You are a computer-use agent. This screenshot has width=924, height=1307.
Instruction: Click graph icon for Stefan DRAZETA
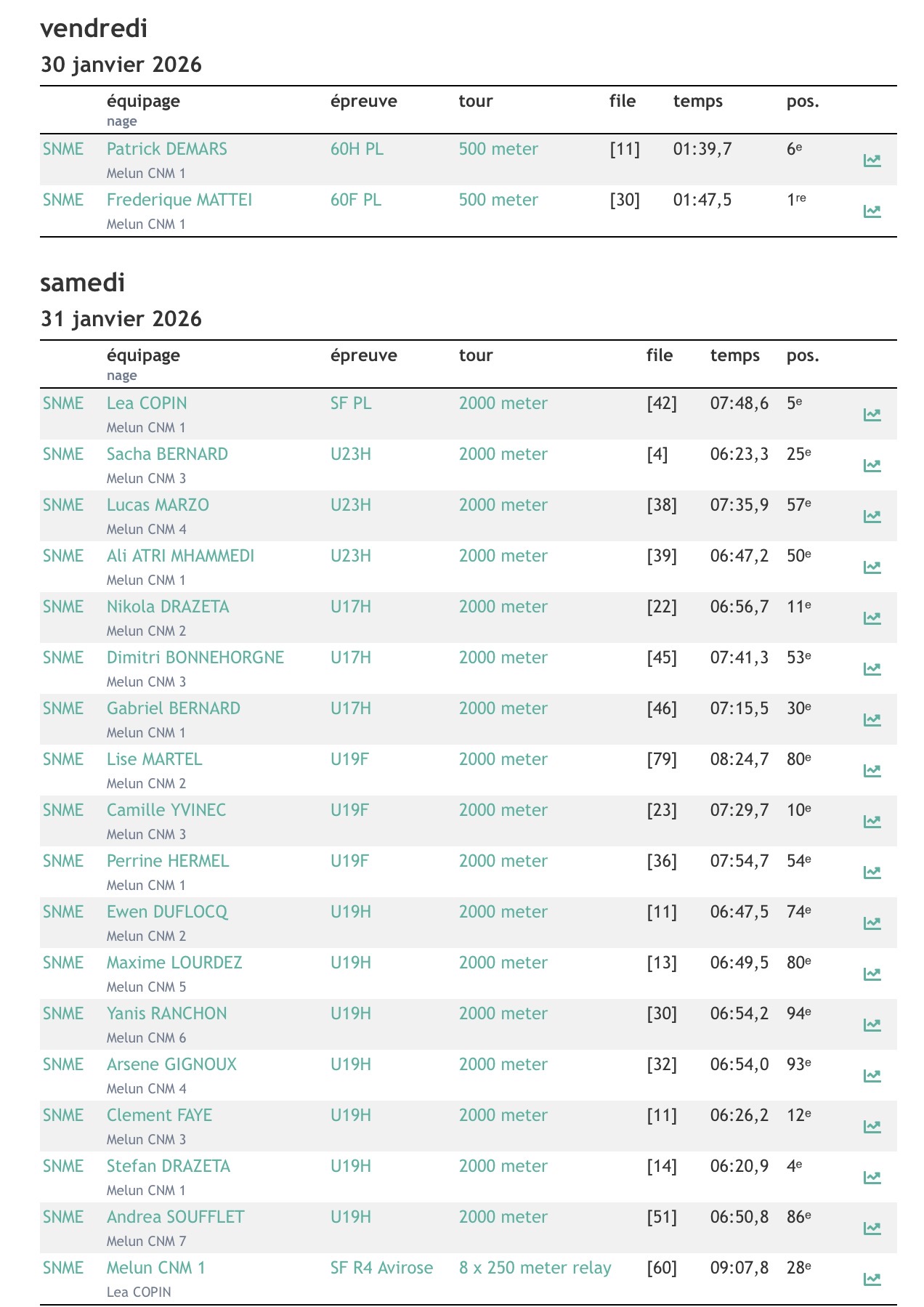click(x=872, y=1178)
